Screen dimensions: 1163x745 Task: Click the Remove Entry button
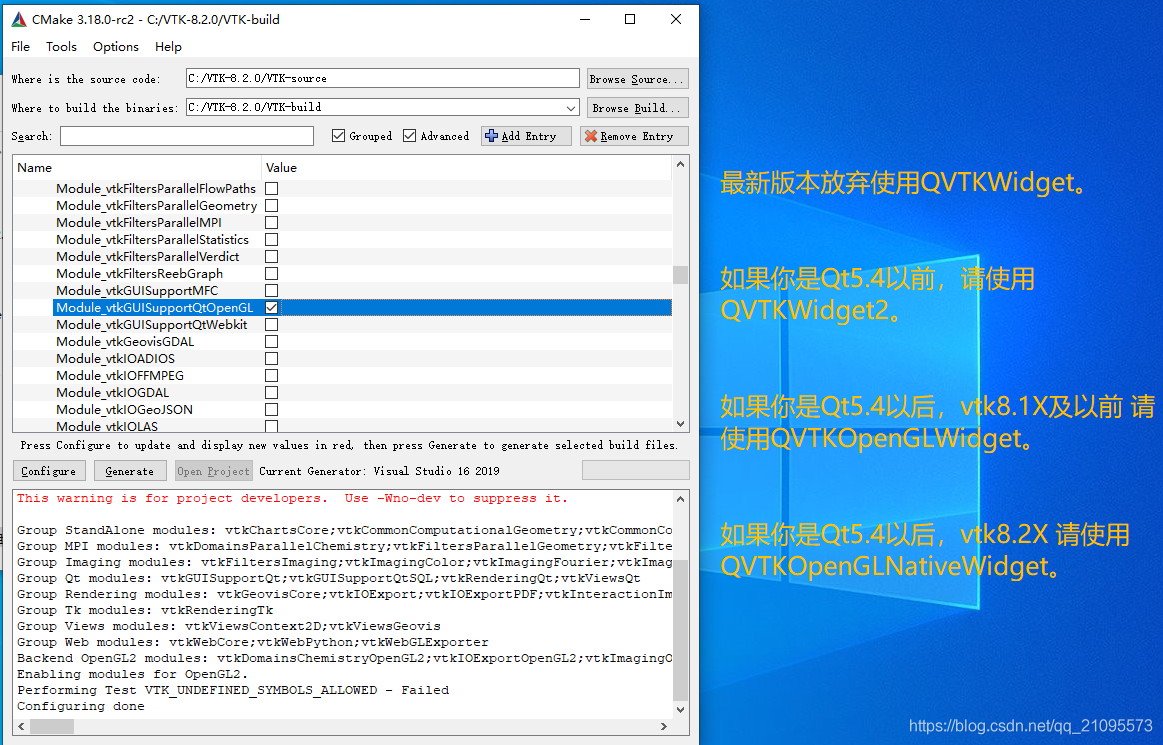[x=634, y=136]
